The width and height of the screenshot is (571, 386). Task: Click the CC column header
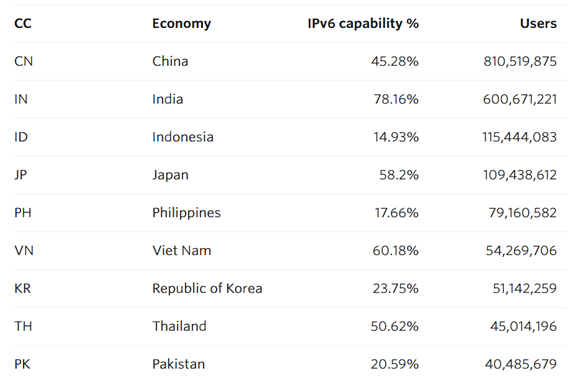click(23, 24)
